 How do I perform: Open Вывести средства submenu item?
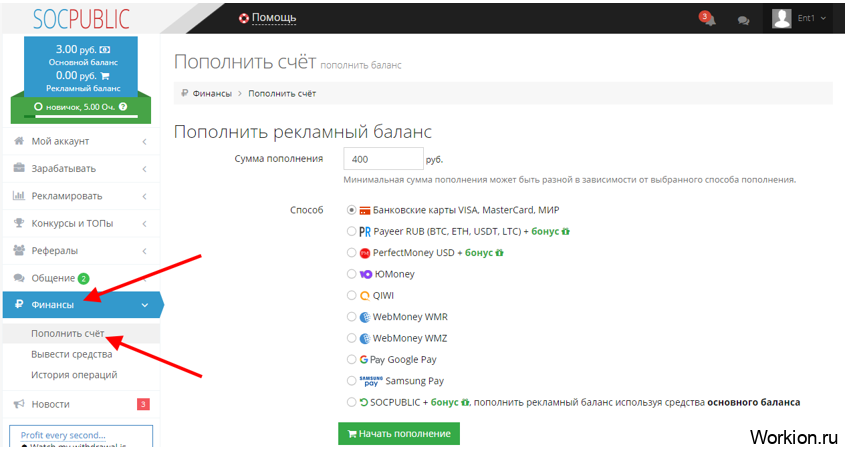pos(72,354)
